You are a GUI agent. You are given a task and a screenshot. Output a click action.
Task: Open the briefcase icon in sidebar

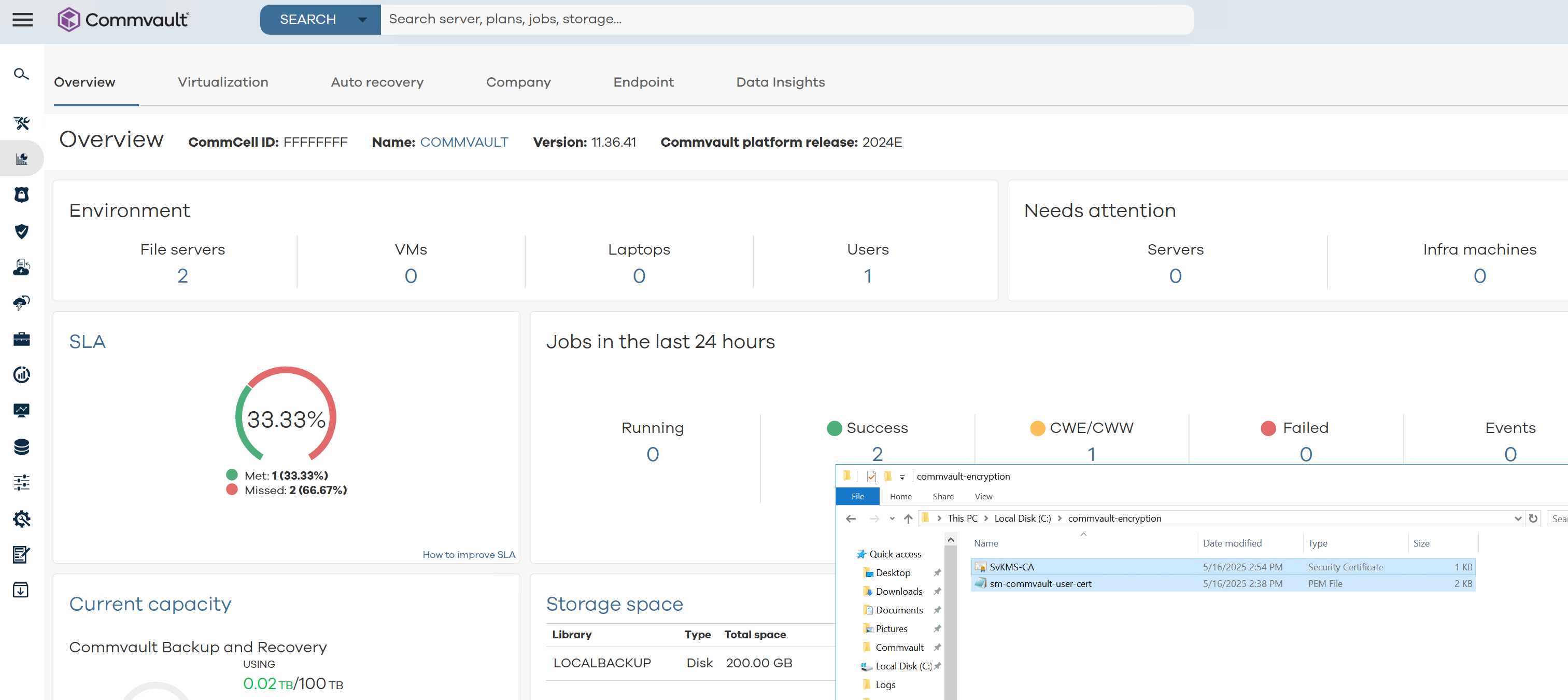pos(21,339)
